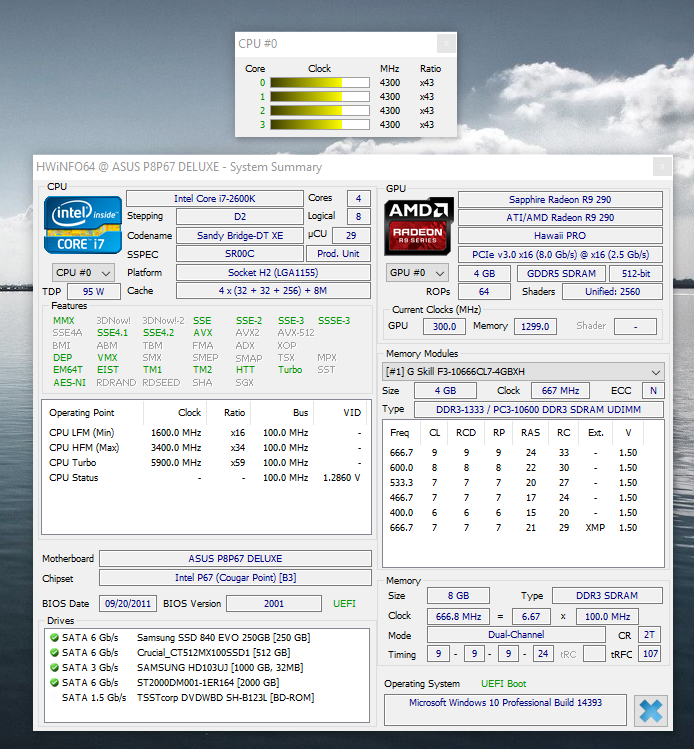Viewport: 694px width, 749px height.
Task: Click the Turbo feature label
Action: coord(290,370)
